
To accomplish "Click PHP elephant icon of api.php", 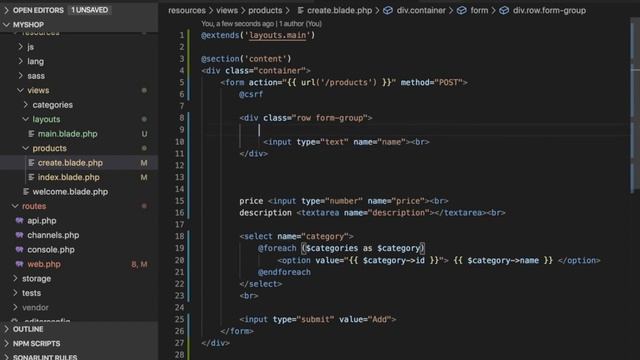I will (19, 221).
